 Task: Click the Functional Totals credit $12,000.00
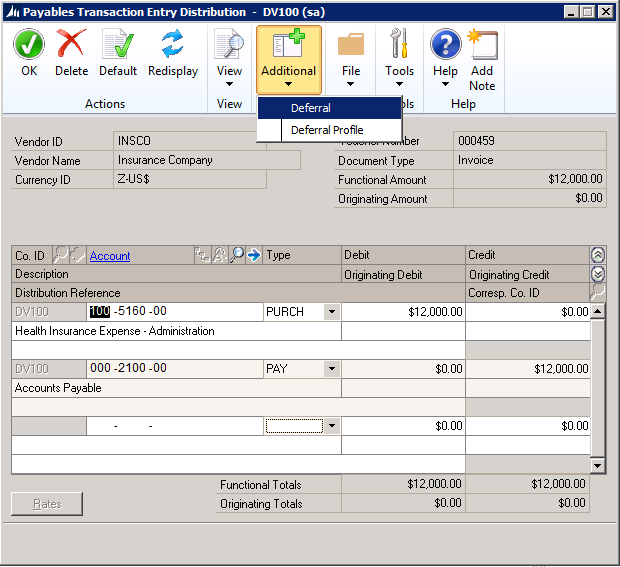click(528, 484)
